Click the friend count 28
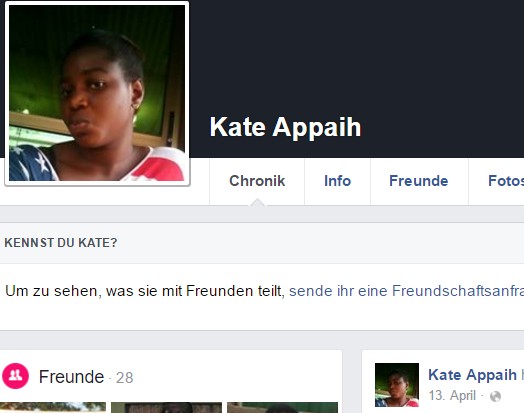 (x=125, y=378)
